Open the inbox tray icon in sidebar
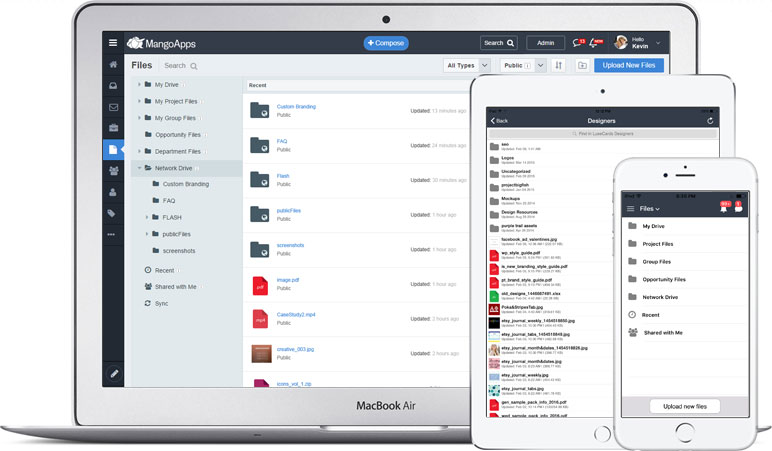The width and height of the screenshot is (772, 451). click(113, 86)
